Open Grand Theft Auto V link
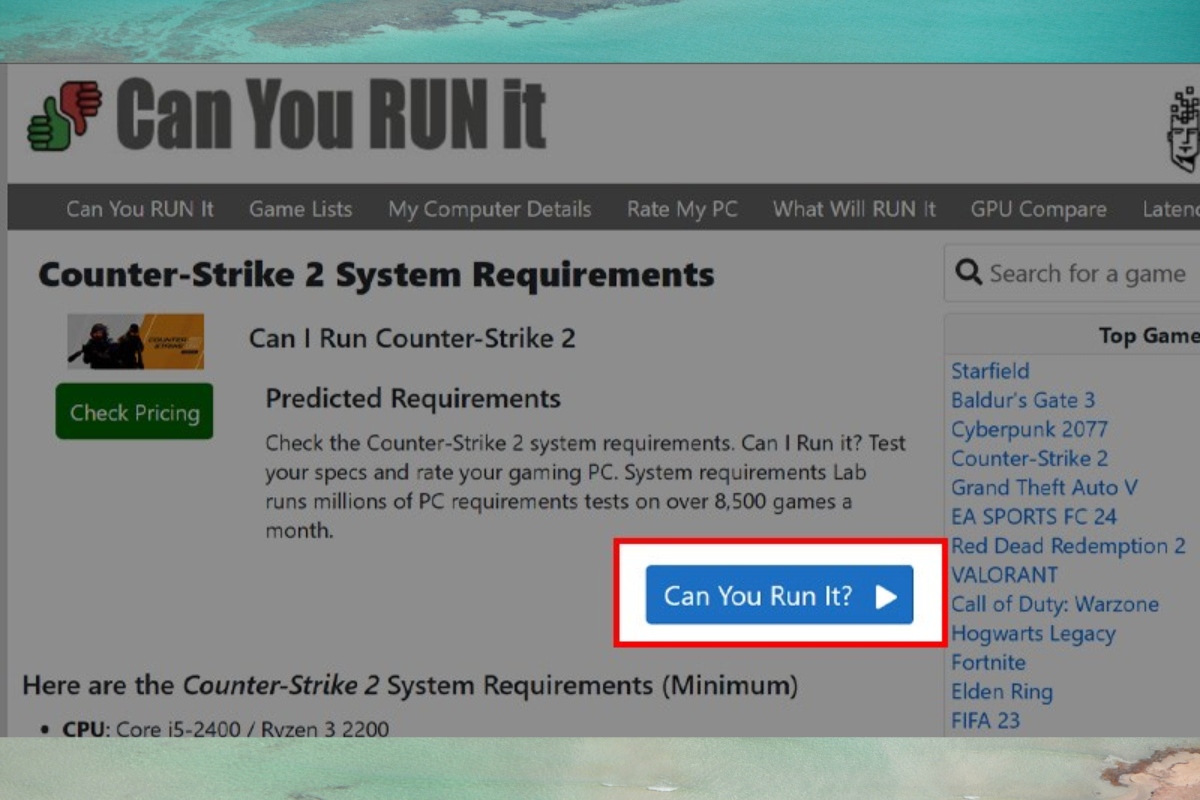The width and height of the screenshot is (1200, 800). 1044,487
